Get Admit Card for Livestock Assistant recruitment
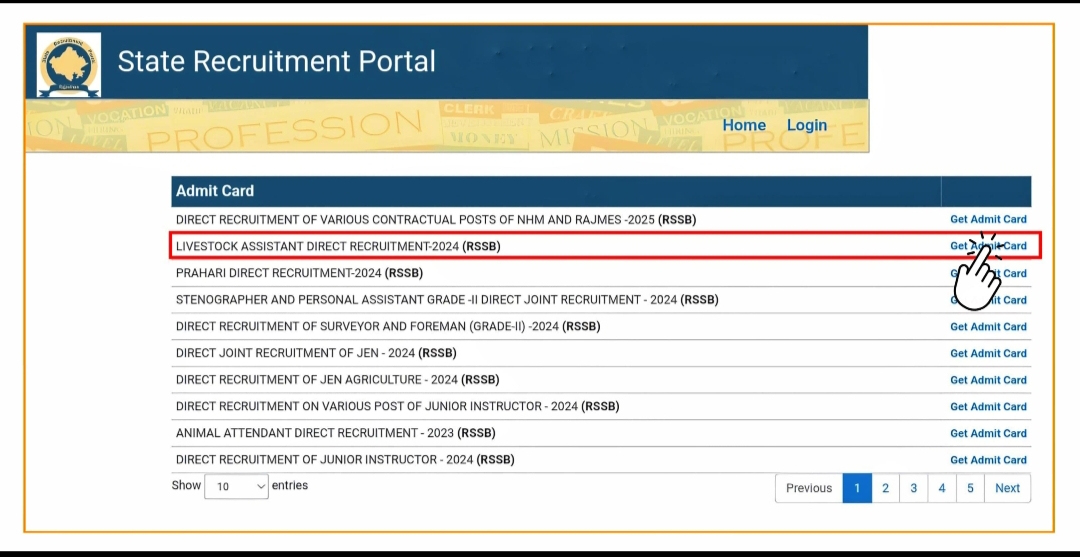 (x=988, y=246)
